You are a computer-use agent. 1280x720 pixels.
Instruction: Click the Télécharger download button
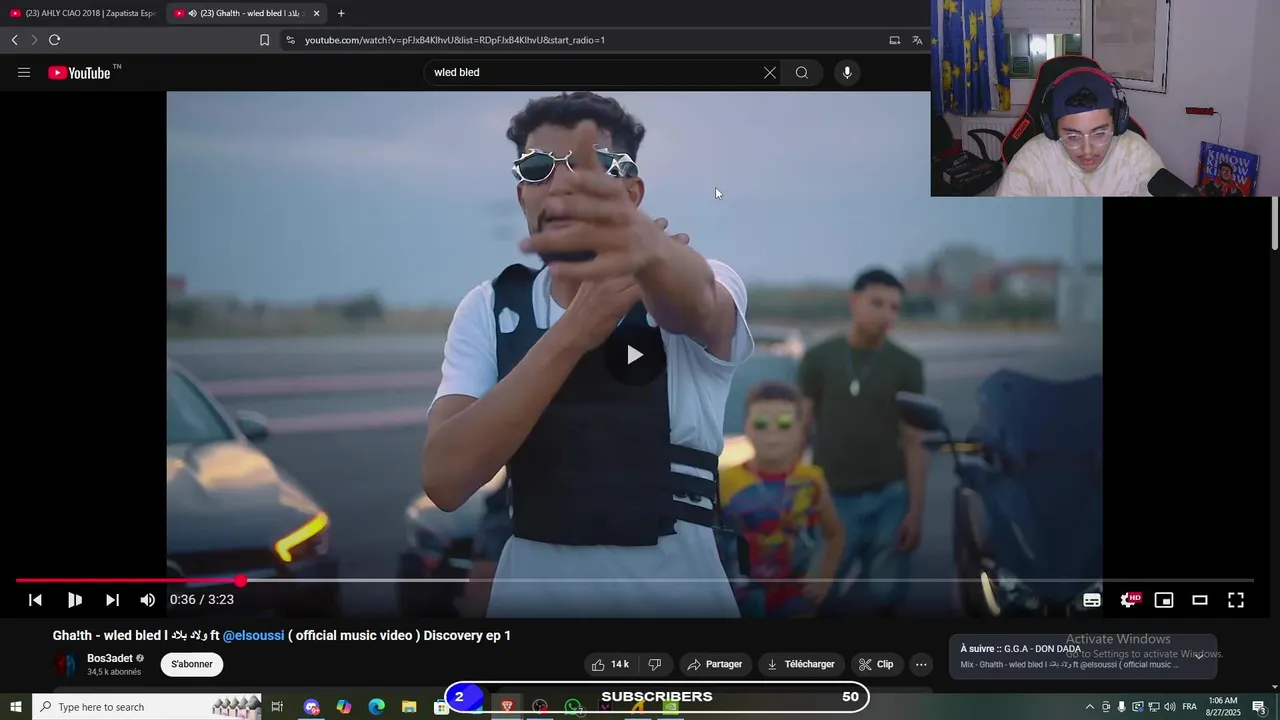(x=801, y=664)
